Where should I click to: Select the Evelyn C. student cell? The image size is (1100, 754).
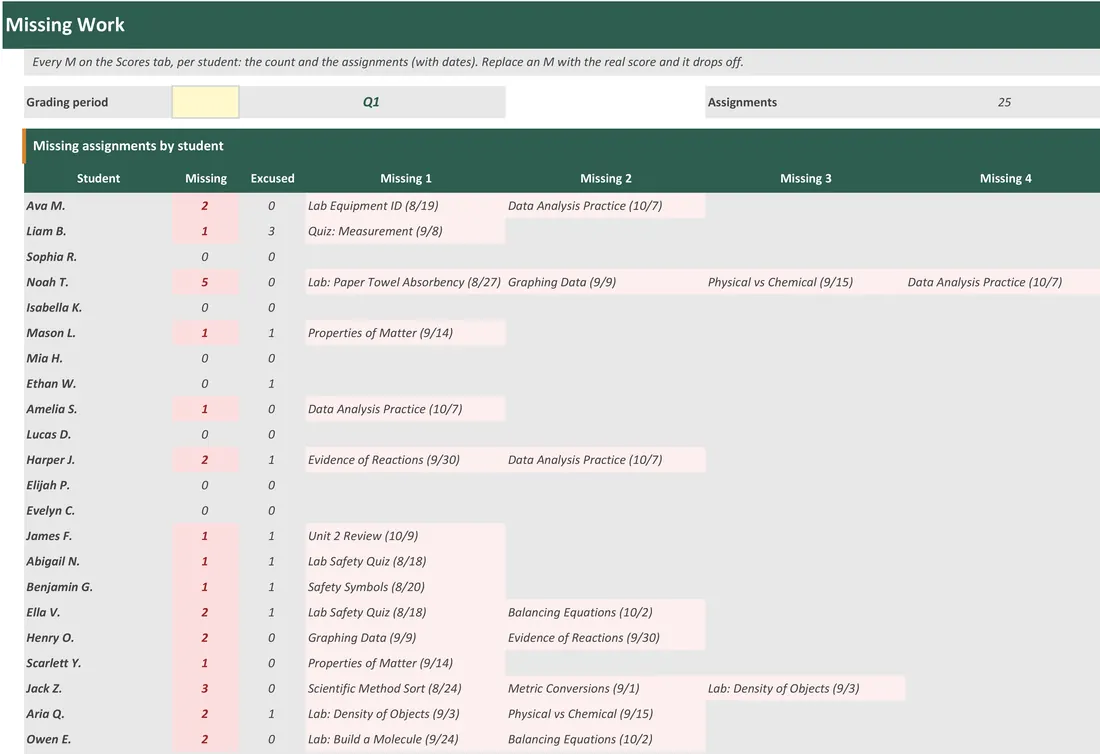pos(98,511)
